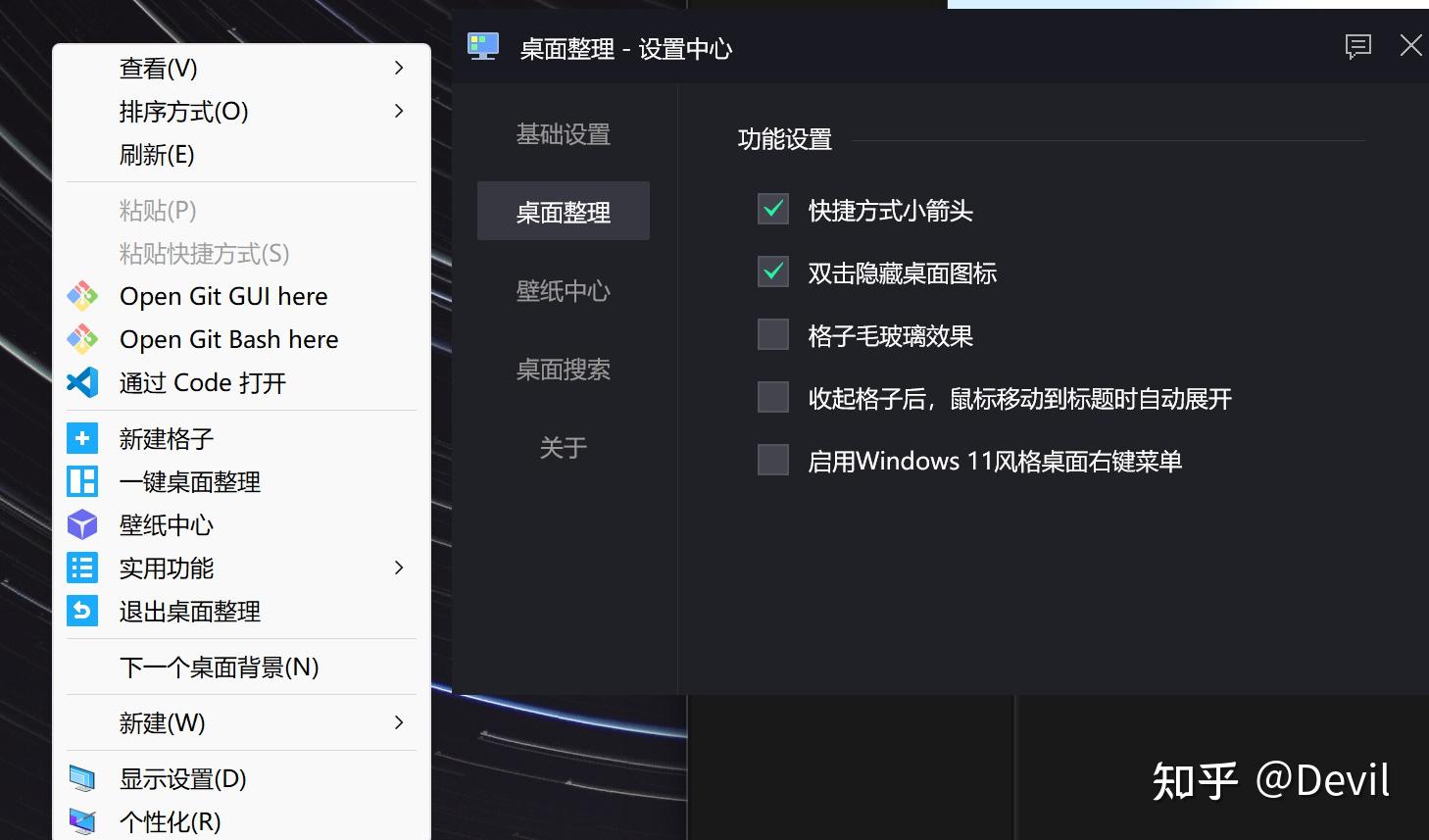This screenshot has width=1429, height=840.
Task: Switch to 壁纸中心 settings tab
Action: [x=564, y=291]
